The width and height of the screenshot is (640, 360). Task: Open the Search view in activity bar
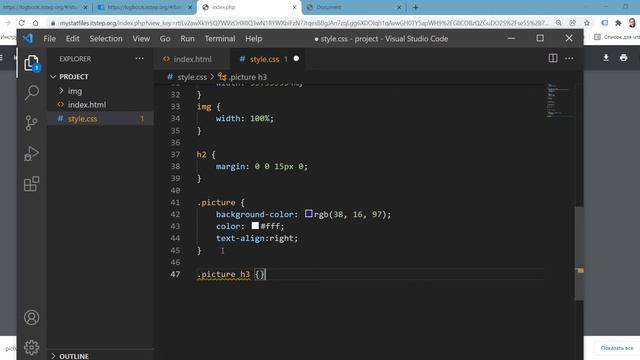pyautogui.click(x=31, y=93)
